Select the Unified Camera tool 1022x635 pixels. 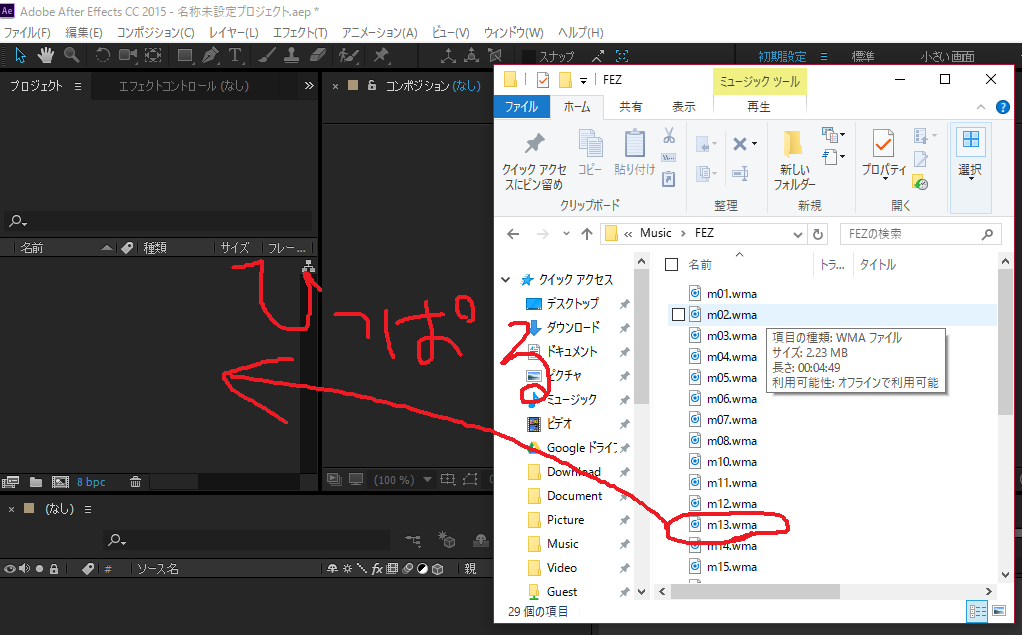(x=128, y=55)
